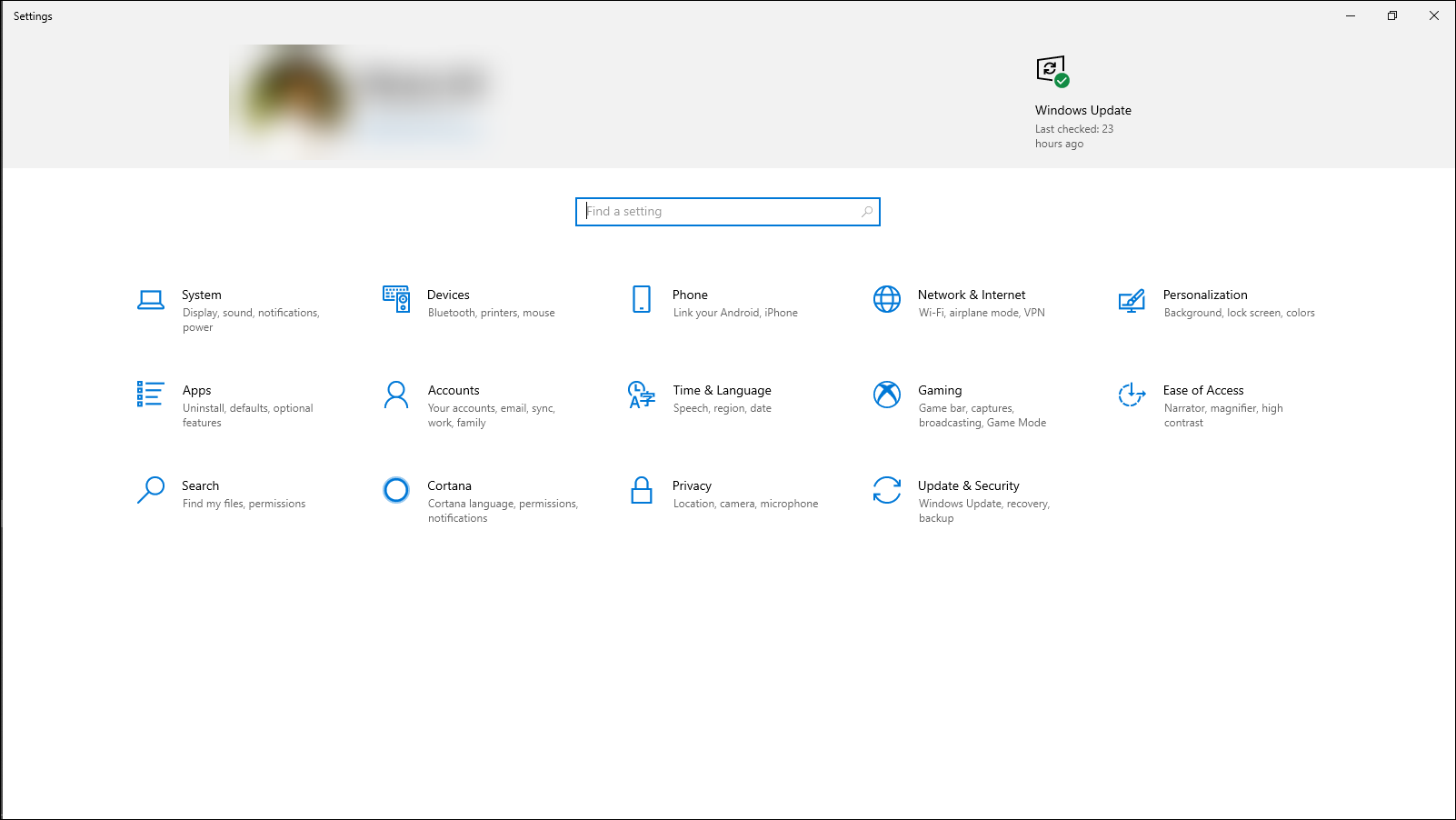Open the Time & Language label

[722, 390]
